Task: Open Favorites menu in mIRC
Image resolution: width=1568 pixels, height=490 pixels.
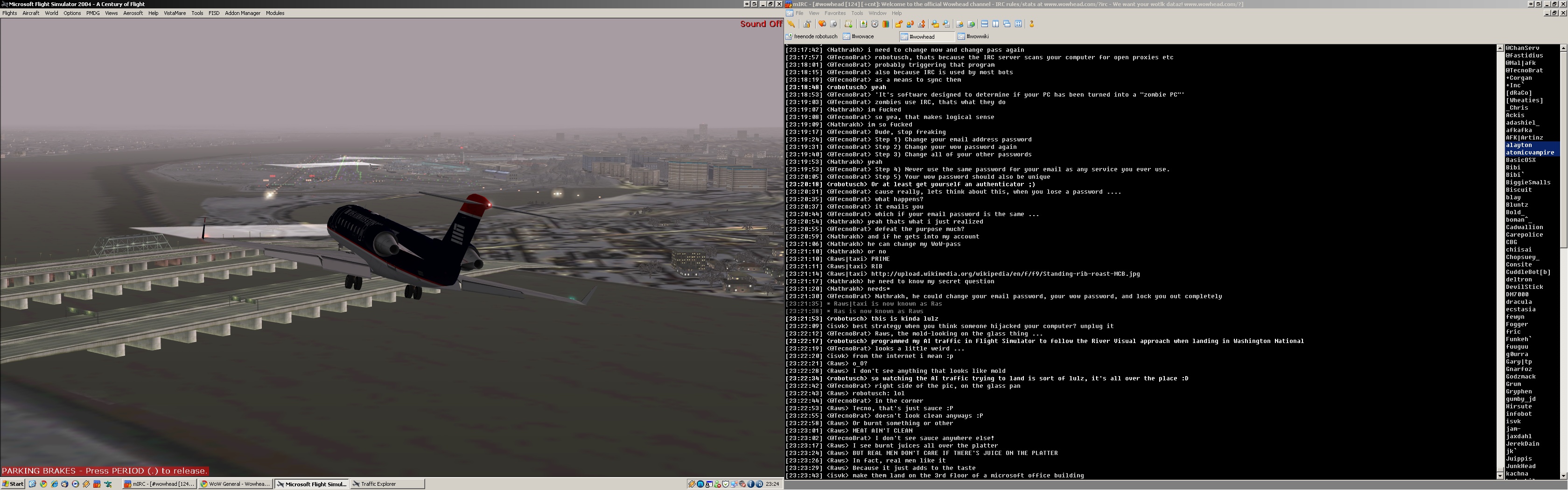Action: coord(834,13)
